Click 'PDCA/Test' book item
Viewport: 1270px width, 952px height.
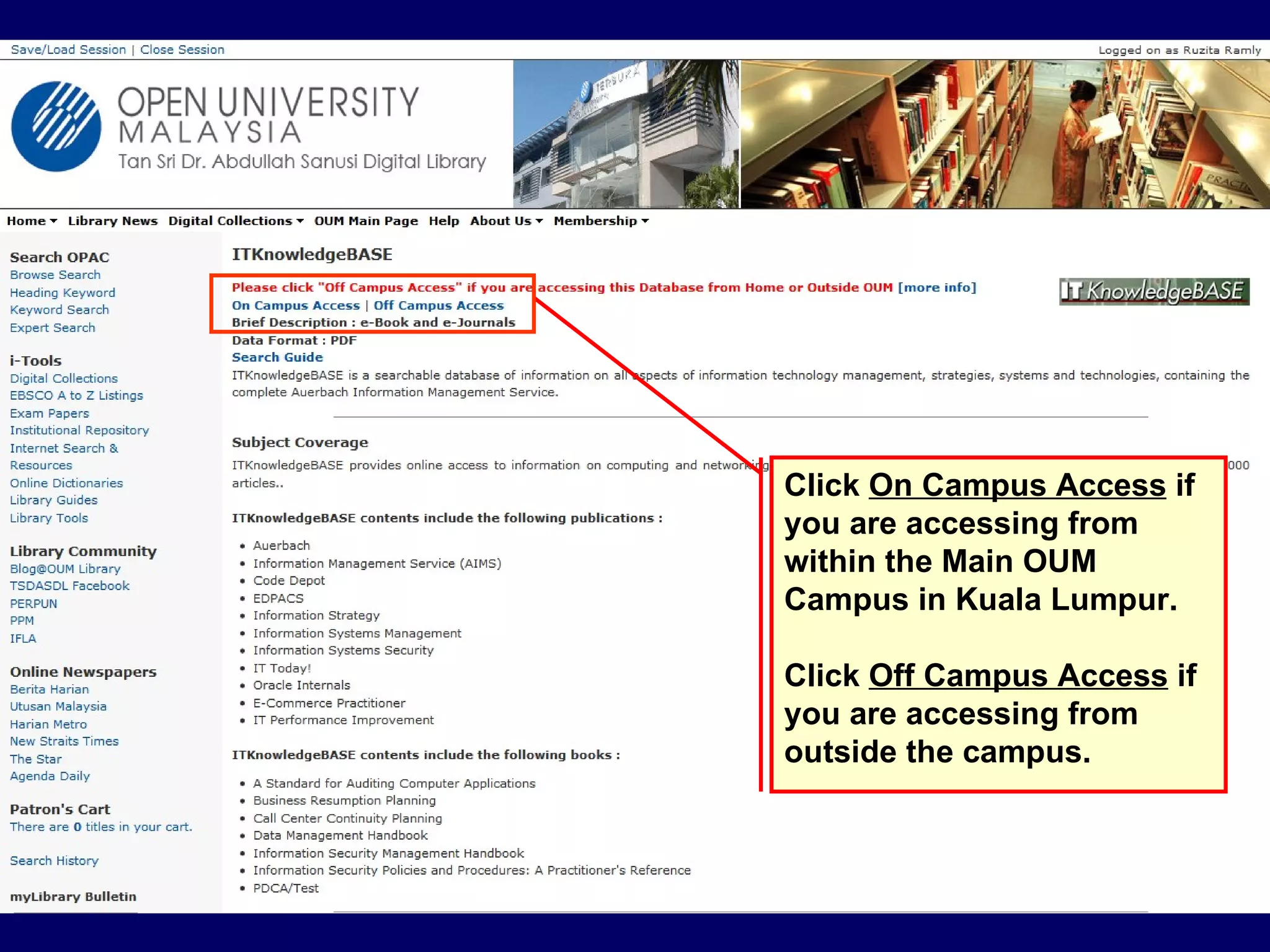286,888
